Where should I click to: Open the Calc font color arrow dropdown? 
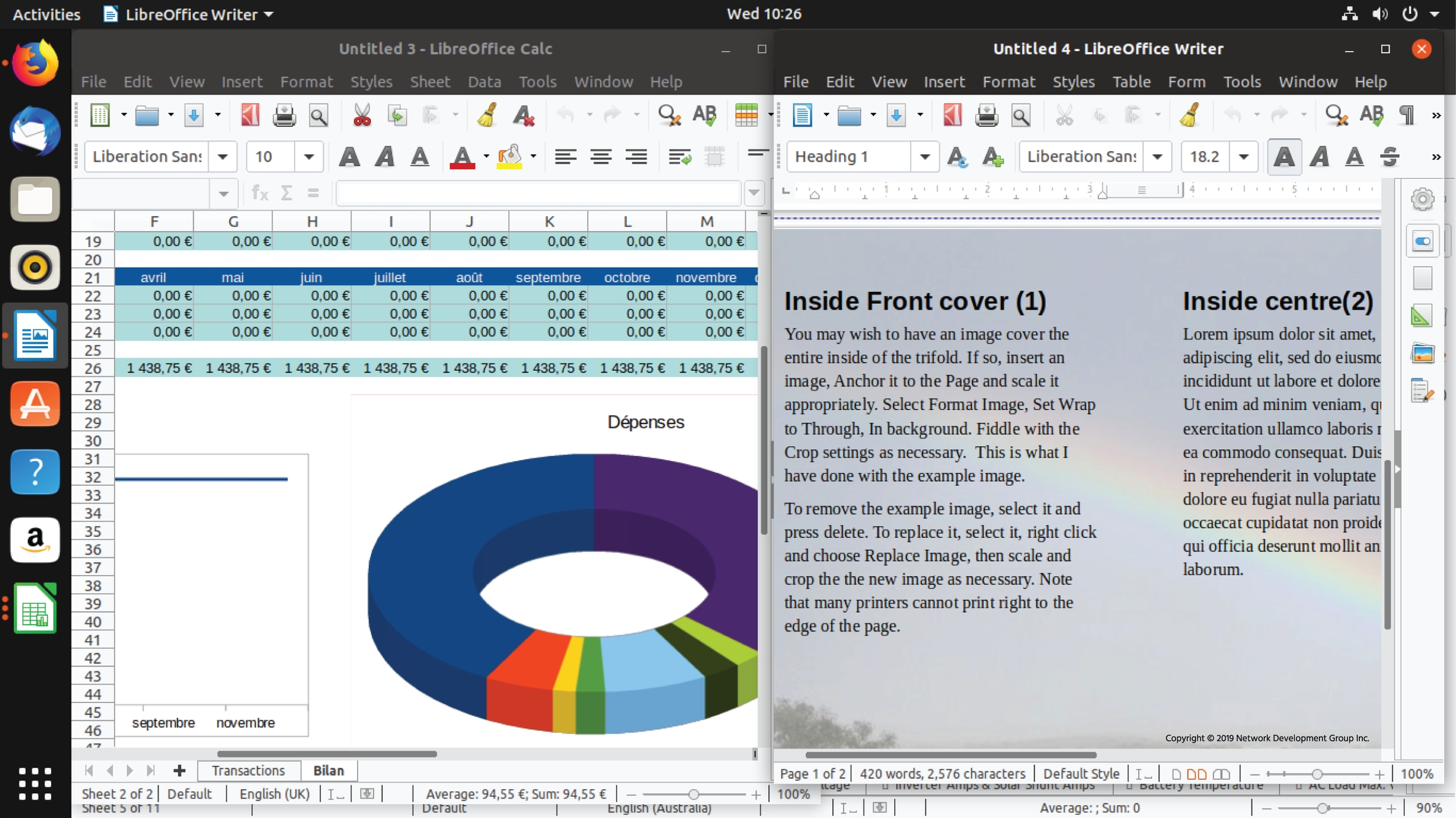[486, 157]
